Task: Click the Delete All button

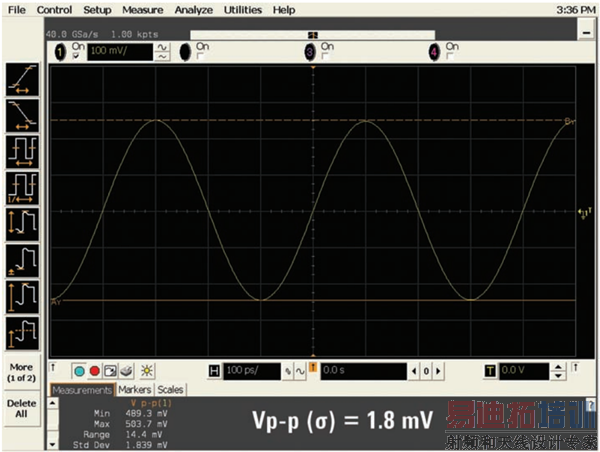Action: [x=22, y=408]
